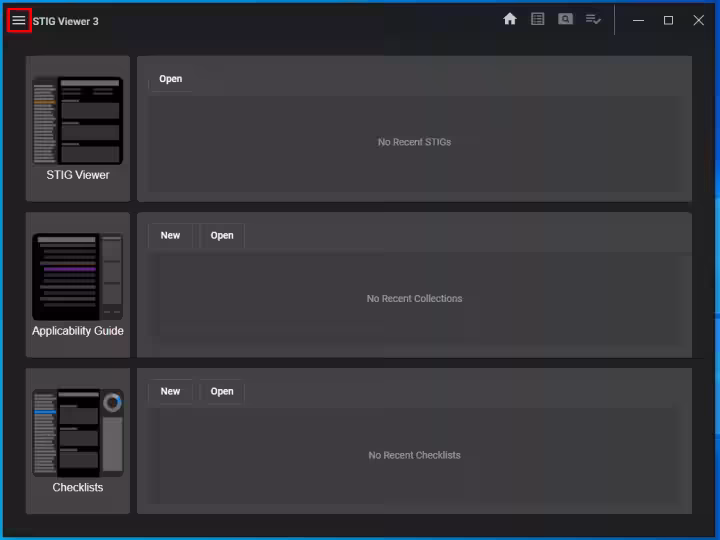Launch STIG Viewer from its thumbnail

tap(78, 121)
